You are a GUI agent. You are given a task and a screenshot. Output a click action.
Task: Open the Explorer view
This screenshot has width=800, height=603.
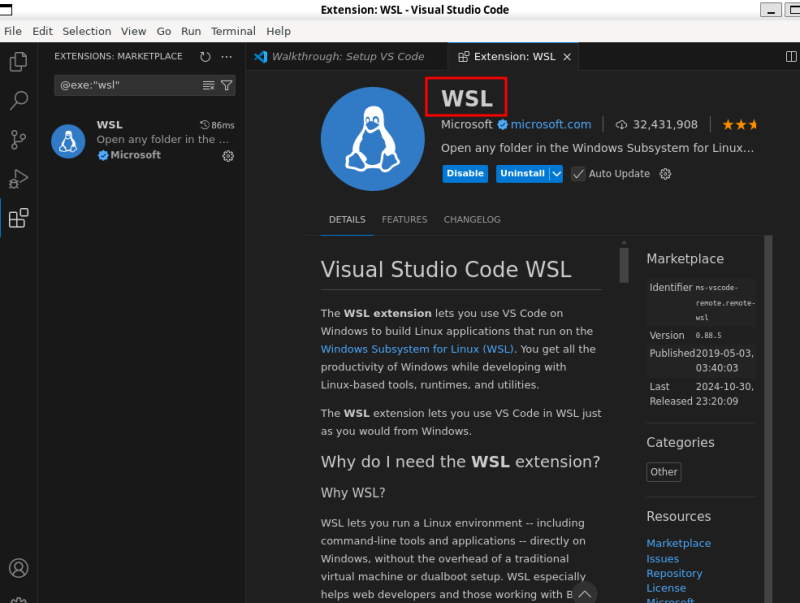pos(18,62)
